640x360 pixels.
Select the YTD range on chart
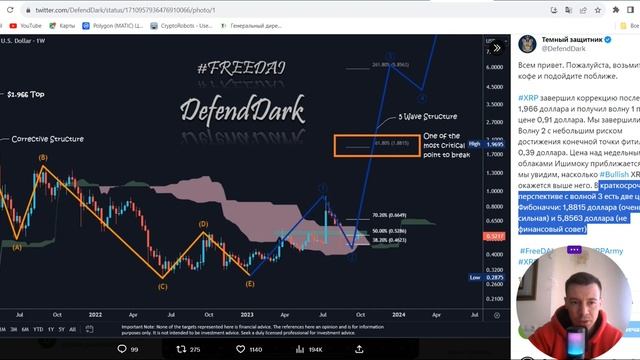point(38,329)
